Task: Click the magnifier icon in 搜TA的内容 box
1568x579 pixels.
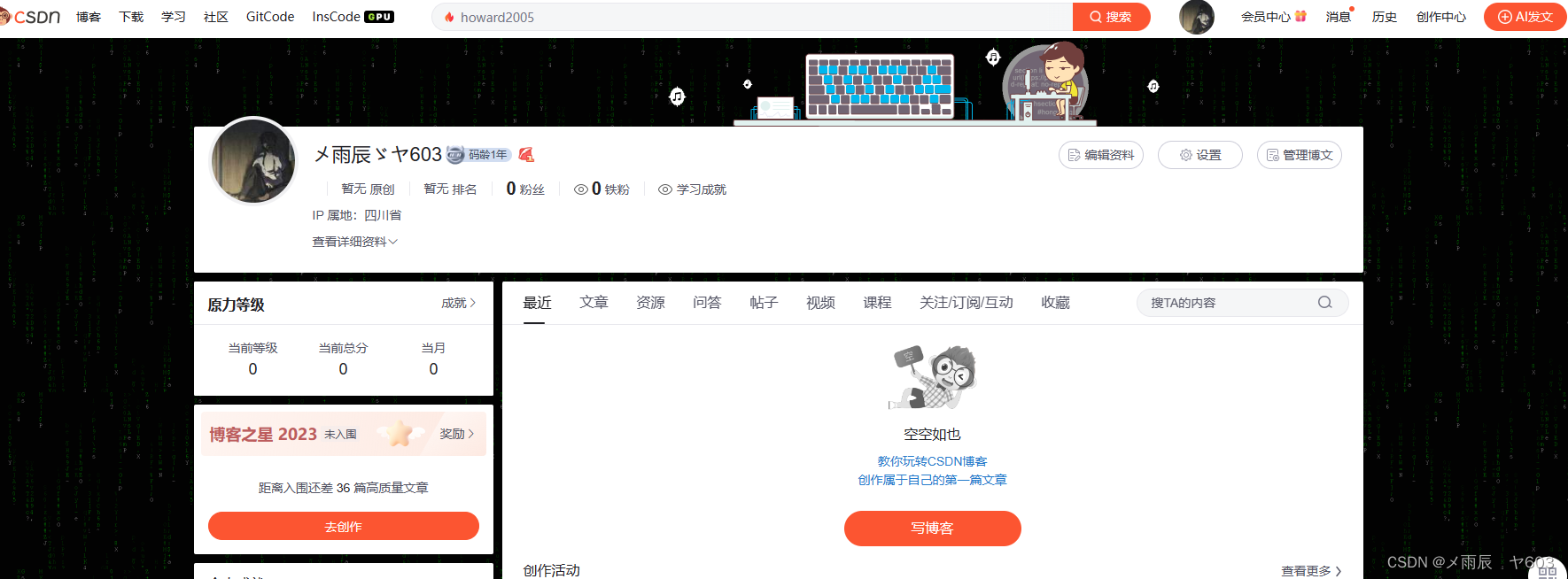Action: pos(1324,303)
